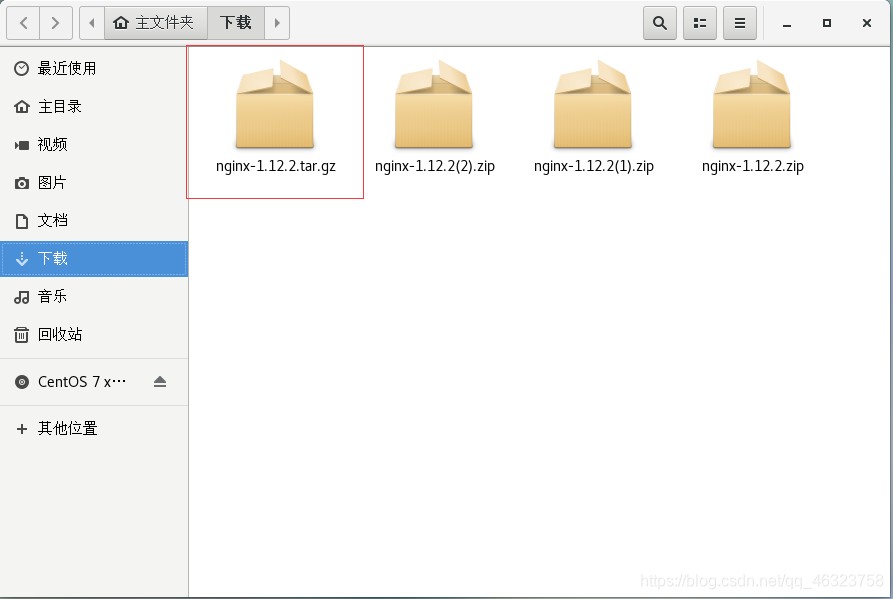Select the nginx-1.12.2.zip archive icon
The height and width of the screenshot is (599, 893).
(x=752, y=104)
